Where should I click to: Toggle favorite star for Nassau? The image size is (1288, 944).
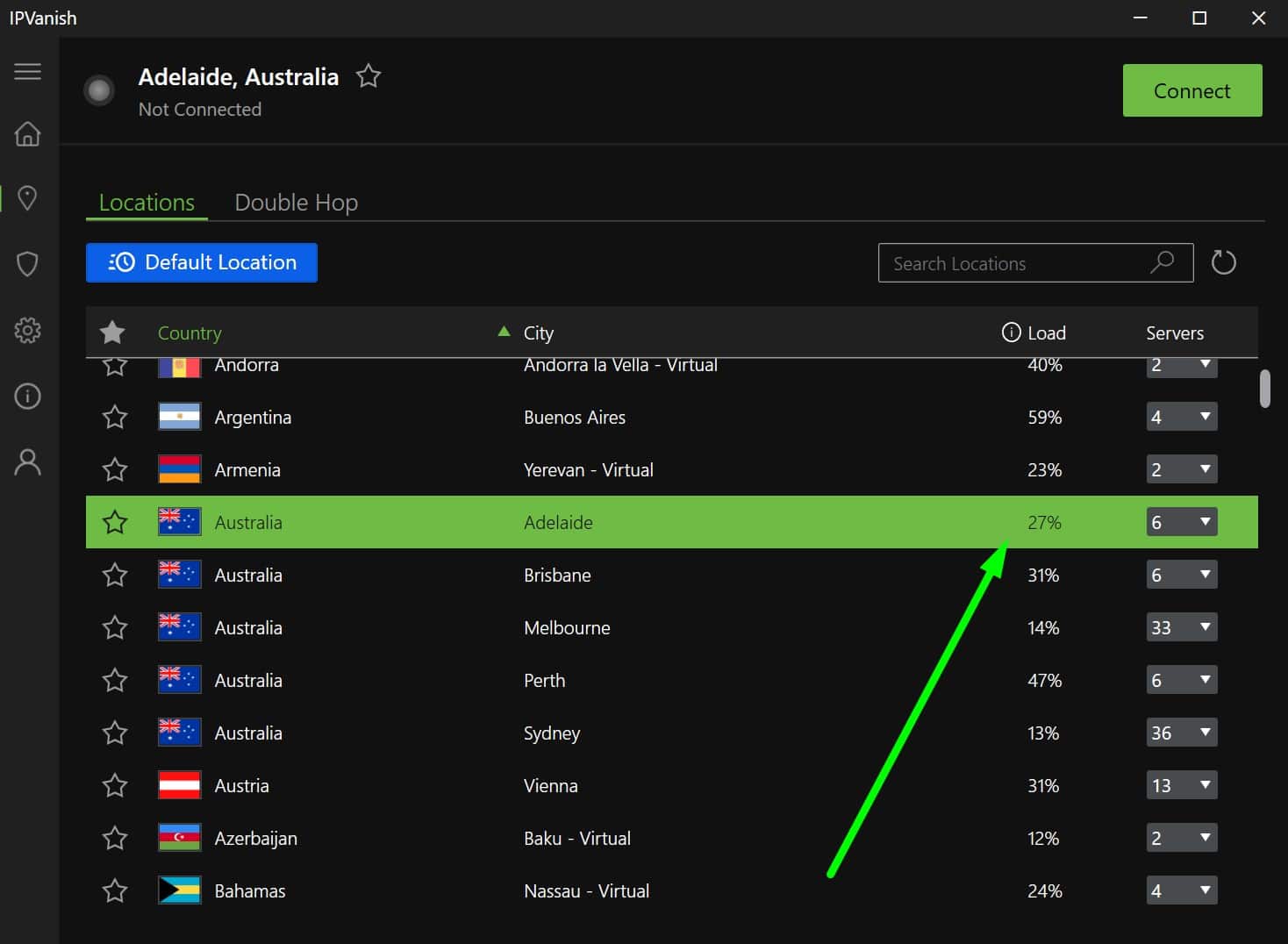(x=115, y=890)
